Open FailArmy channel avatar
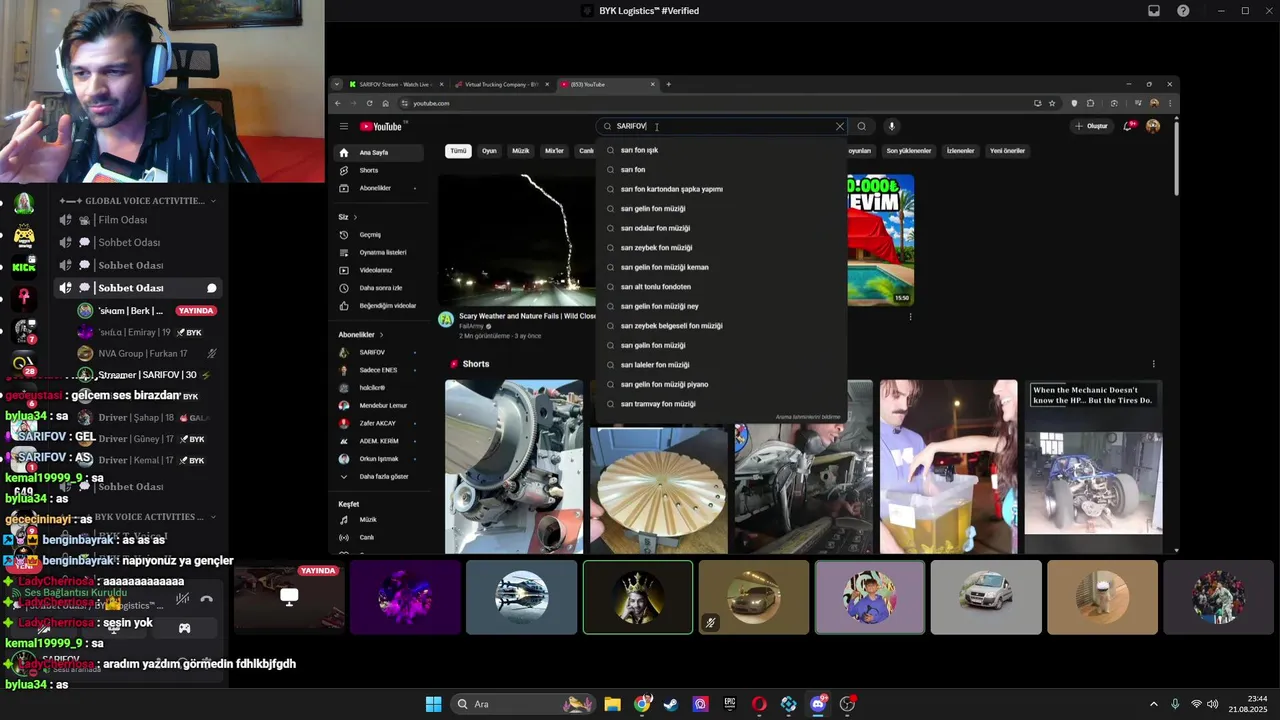The height and width of the screenshot is (720, 1280). point(446,320)
